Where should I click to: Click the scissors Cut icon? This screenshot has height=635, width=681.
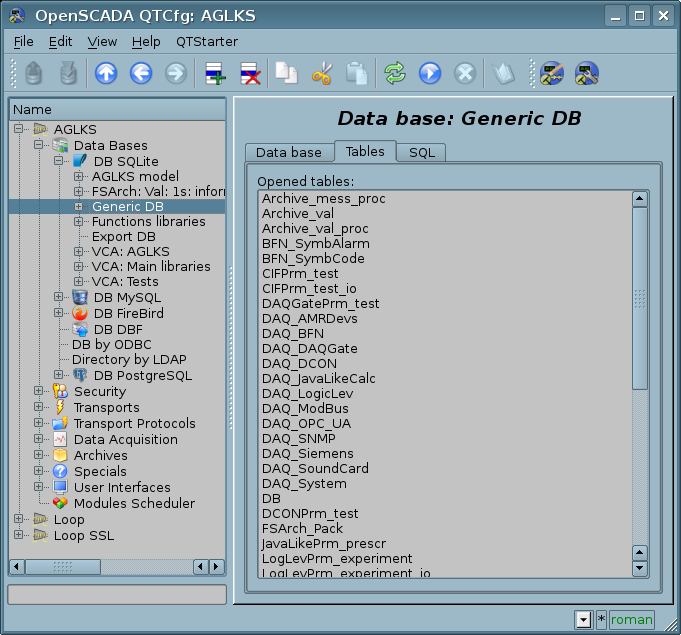[322, 73]
